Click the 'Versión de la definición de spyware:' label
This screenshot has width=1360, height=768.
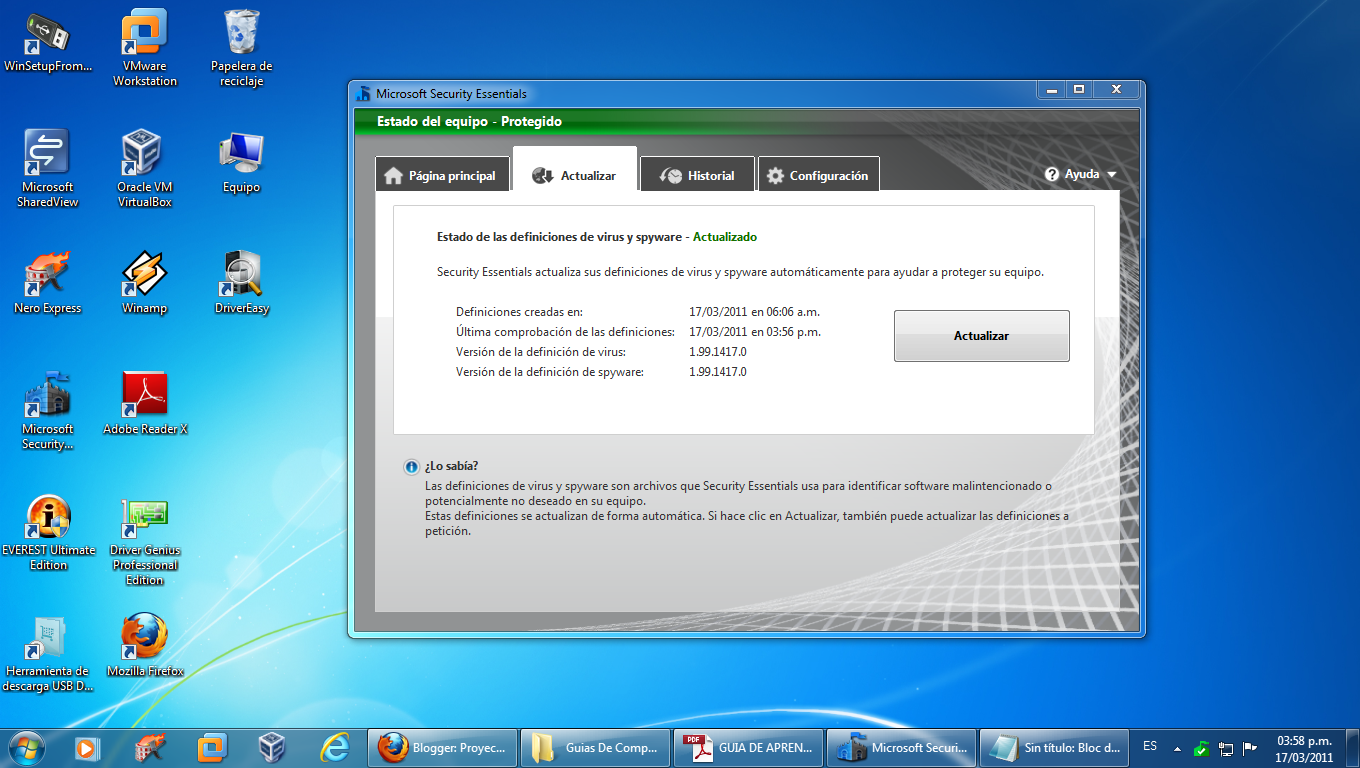click(x=550, y=372)
